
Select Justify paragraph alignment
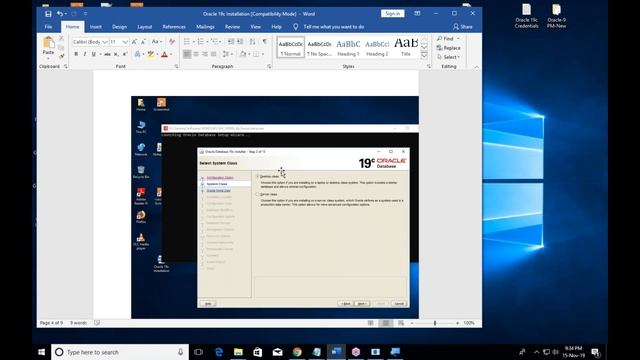coord(213,54)
